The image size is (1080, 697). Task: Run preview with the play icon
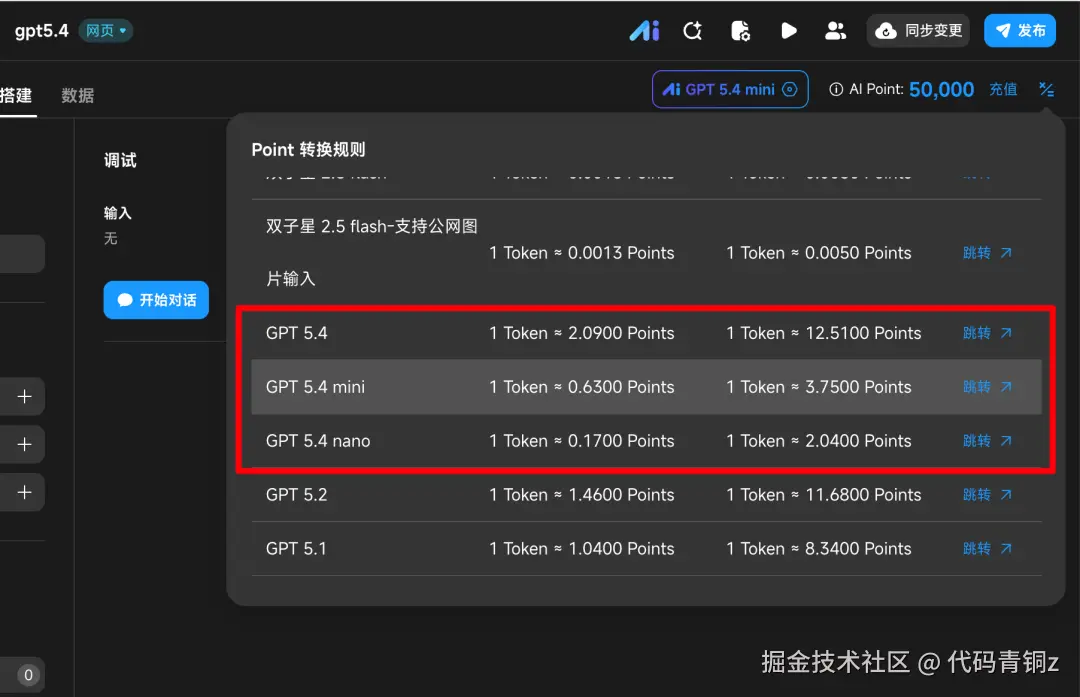pos(789,30)
